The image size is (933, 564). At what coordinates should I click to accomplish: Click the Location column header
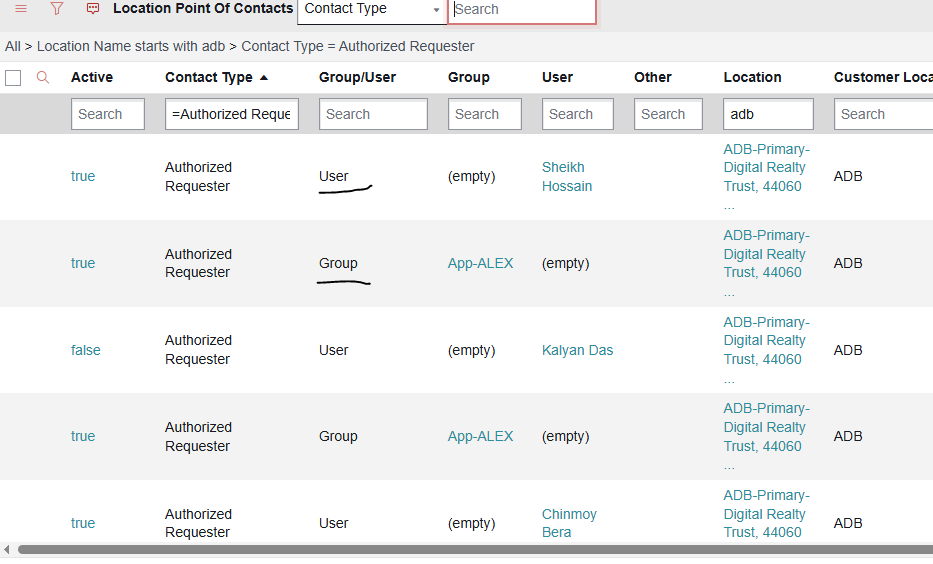tap(752, 77)
